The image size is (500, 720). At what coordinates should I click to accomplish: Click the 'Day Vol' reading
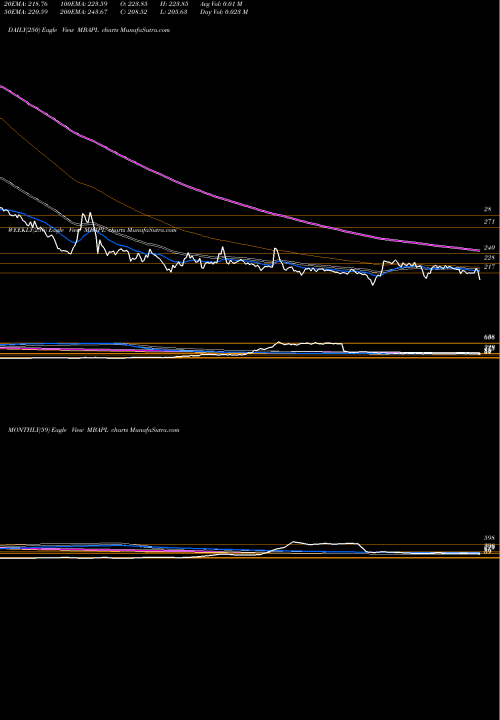pos(224,12)
